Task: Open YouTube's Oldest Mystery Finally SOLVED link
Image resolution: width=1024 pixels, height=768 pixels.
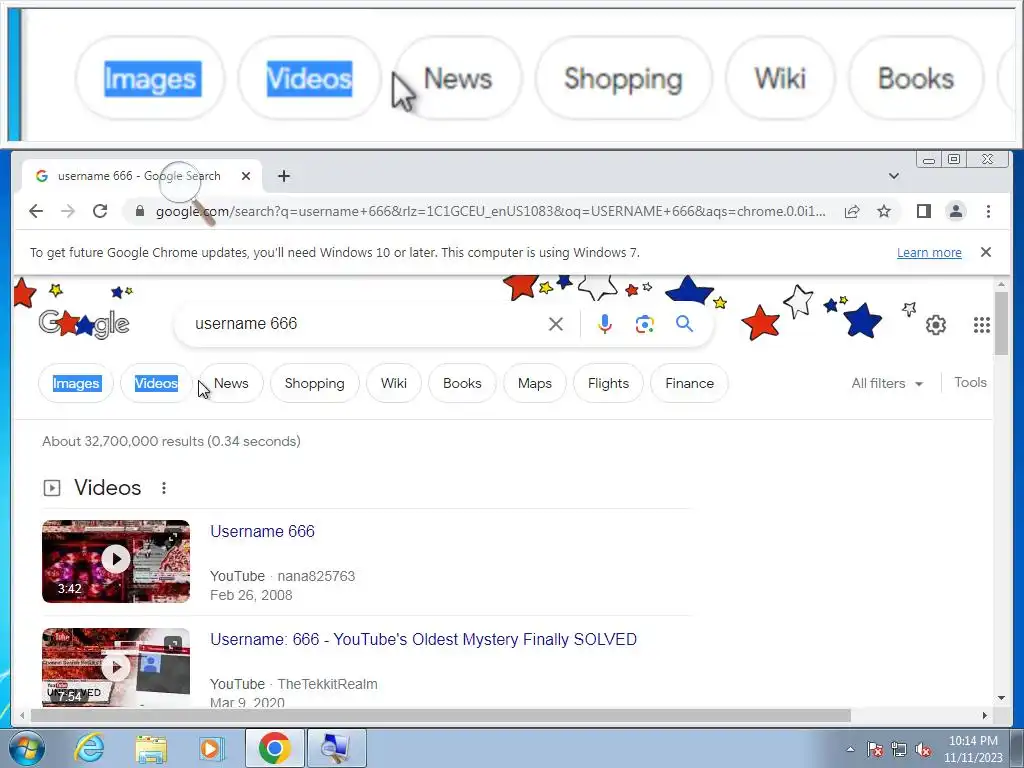Action: (423, 639)
